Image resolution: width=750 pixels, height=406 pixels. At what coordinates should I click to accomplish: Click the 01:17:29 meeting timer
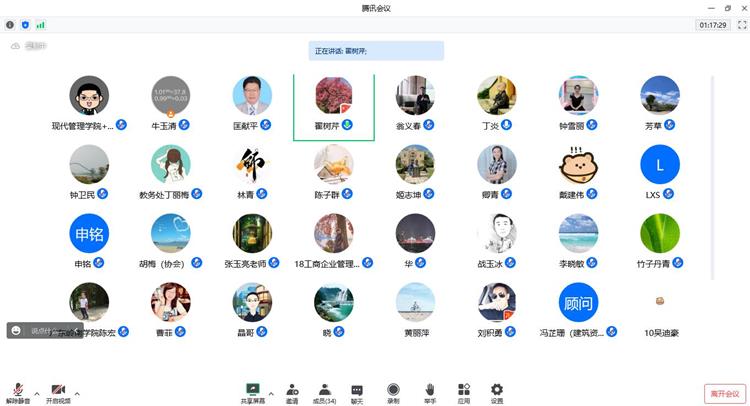click(x=712, y=25)
